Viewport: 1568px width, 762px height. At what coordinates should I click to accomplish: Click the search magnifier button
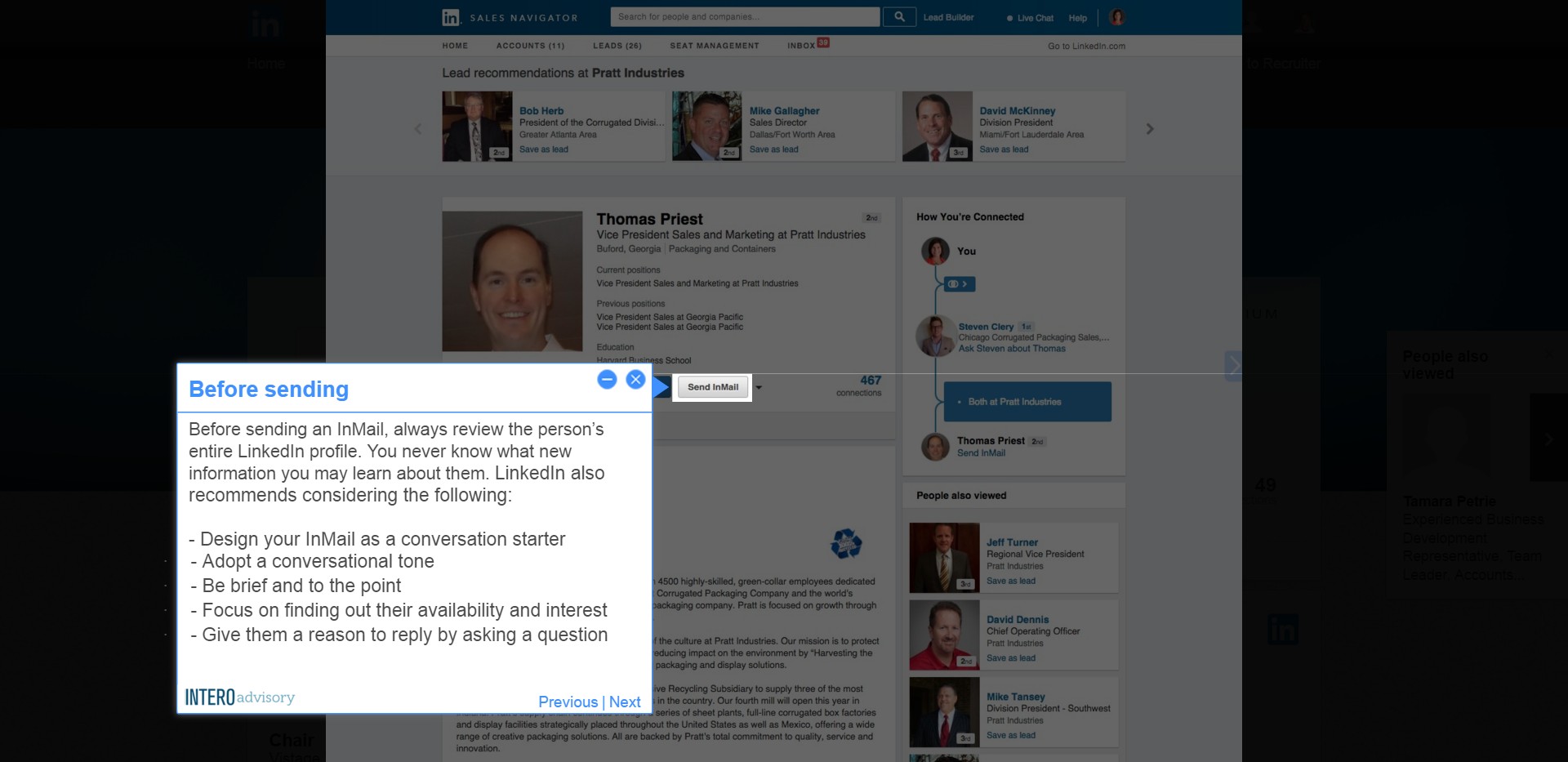coord(899,16)
